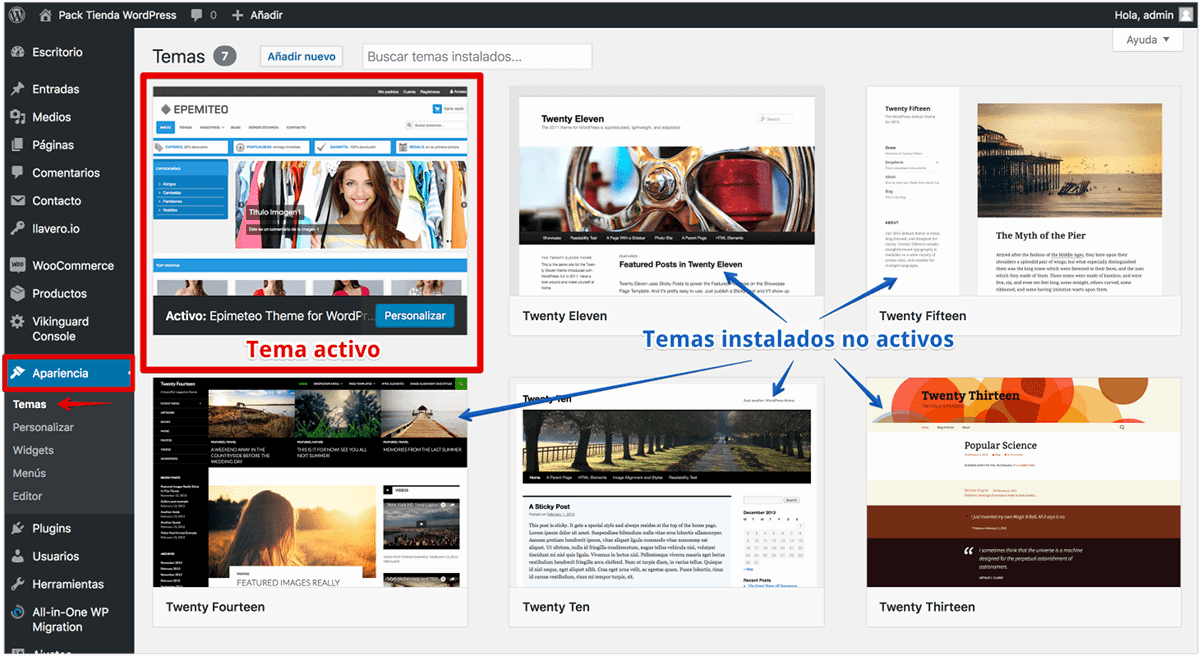Open Productos via its box icon
The height and width of the screenshot is (656, 1200).
pos(18,293)
